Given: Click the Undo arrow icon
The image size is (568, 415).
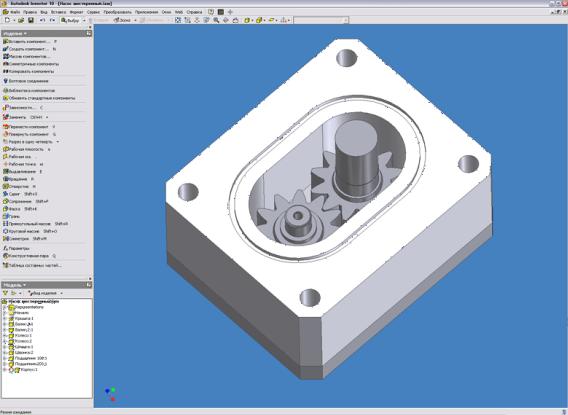Looking at the screenshot, I should coord(42,20).
